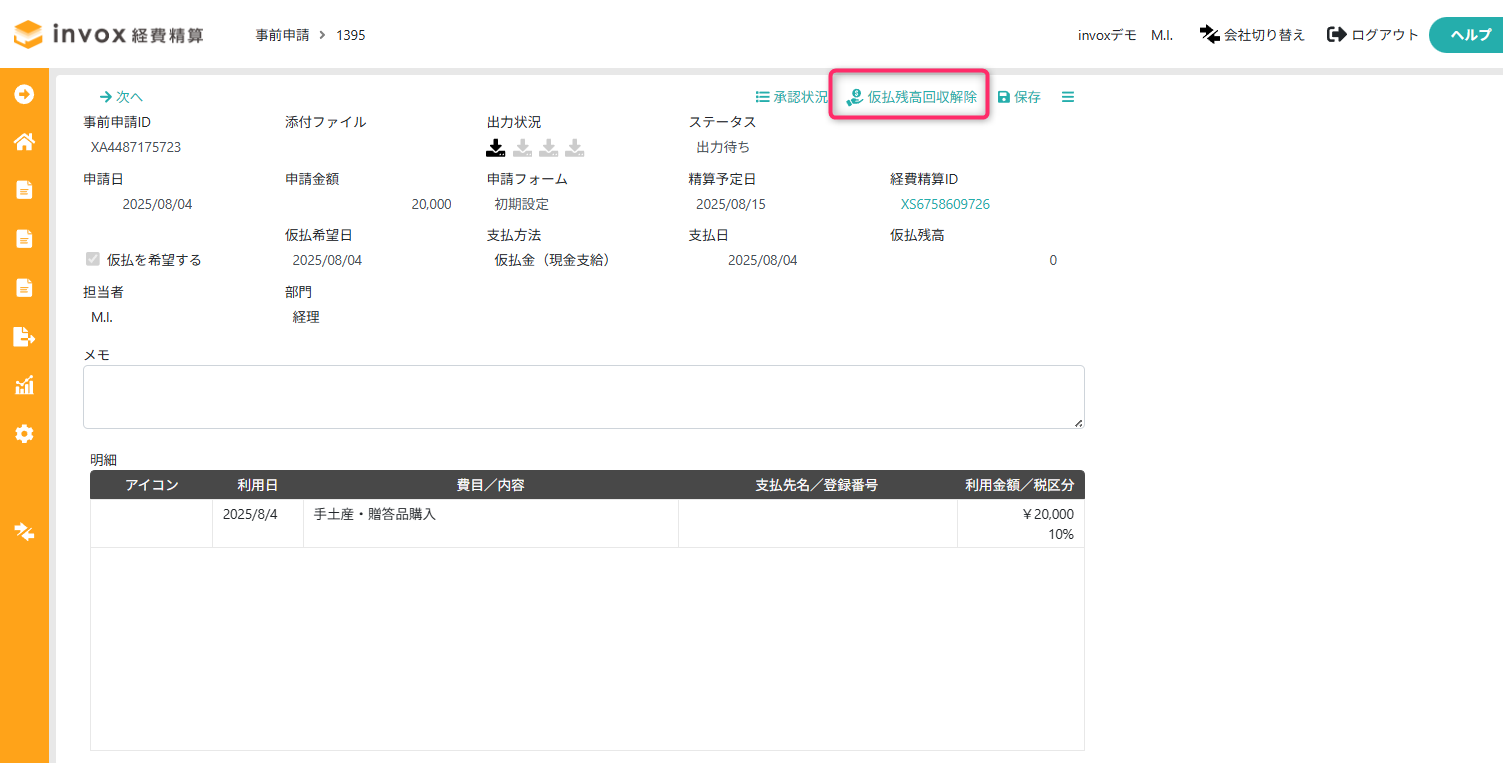Open the home icon in sidebar
This screenshot has width=1503, height=763.
point(24,142)
